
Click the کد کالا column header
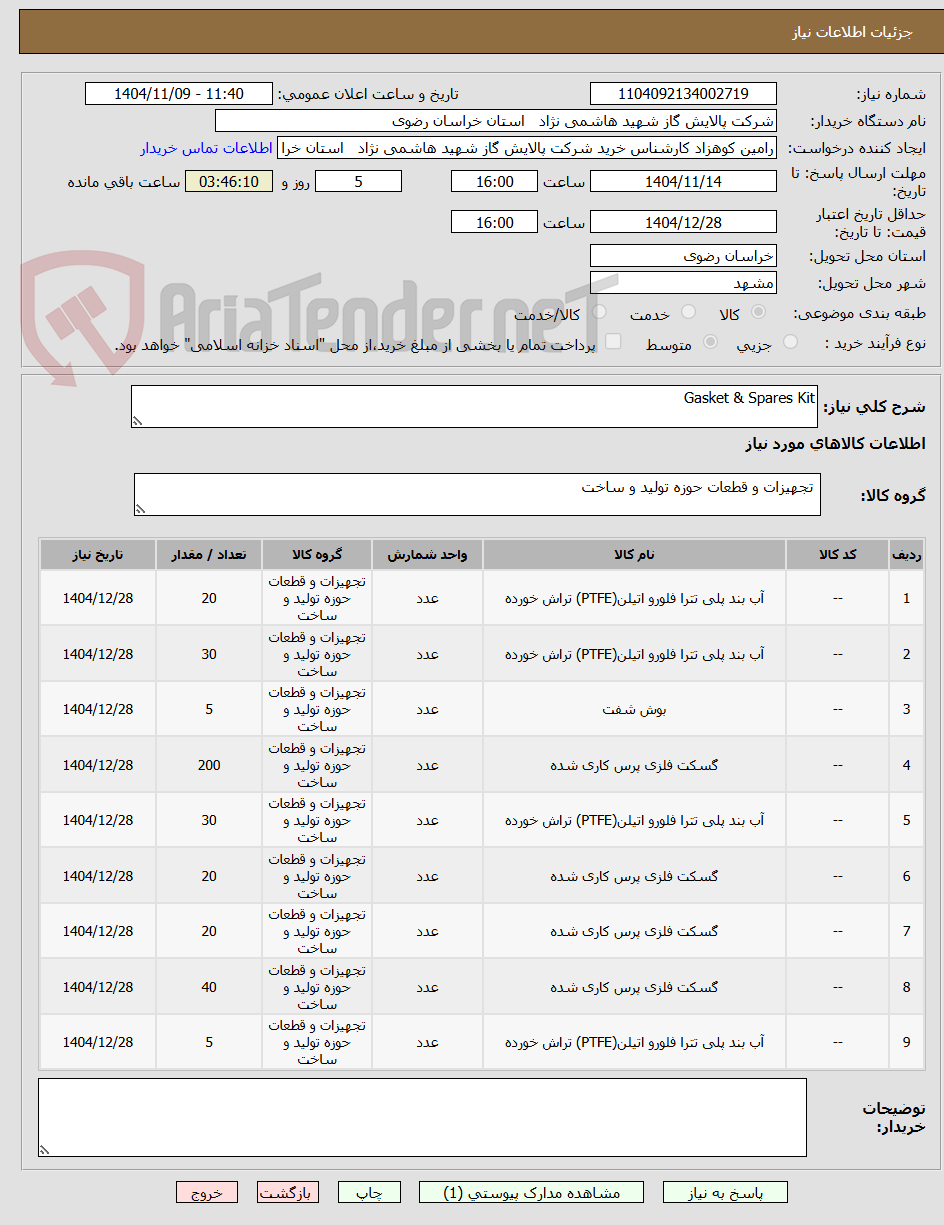(x=837, y=555)
